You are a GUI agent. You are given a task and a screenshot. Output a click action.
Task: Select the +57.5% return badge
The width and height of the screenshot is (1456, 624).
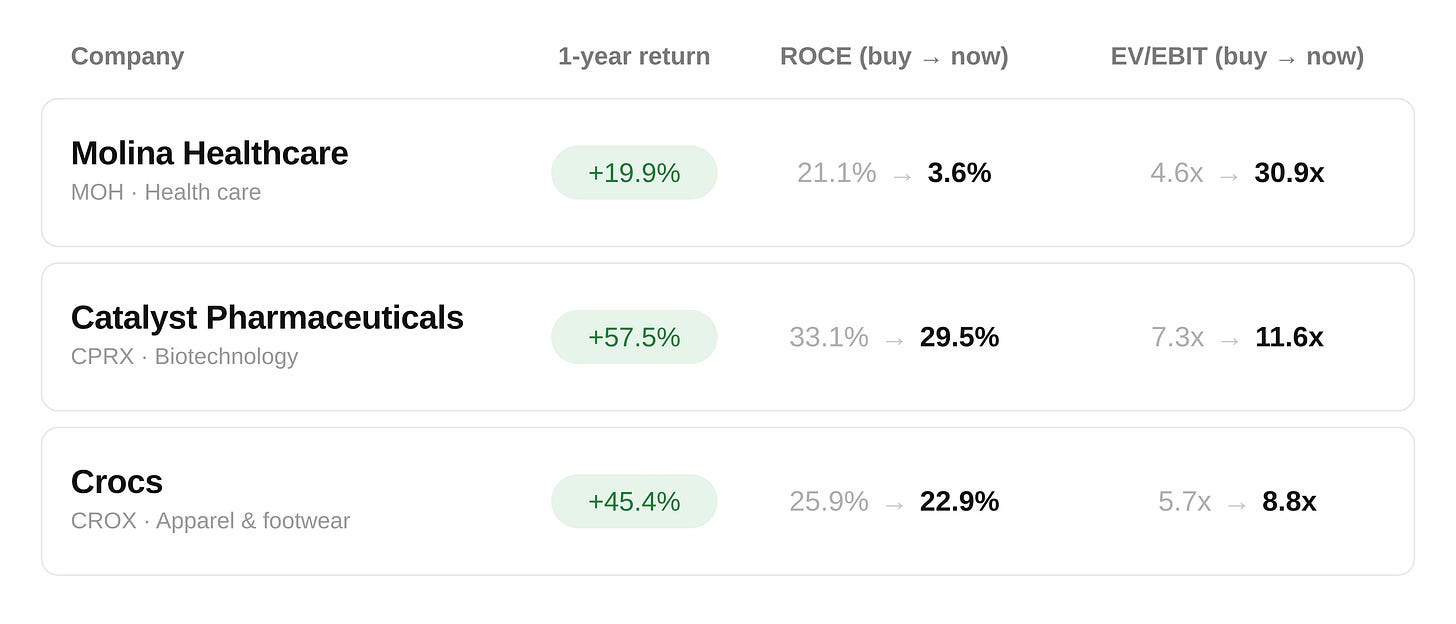[x=634, y=337]
